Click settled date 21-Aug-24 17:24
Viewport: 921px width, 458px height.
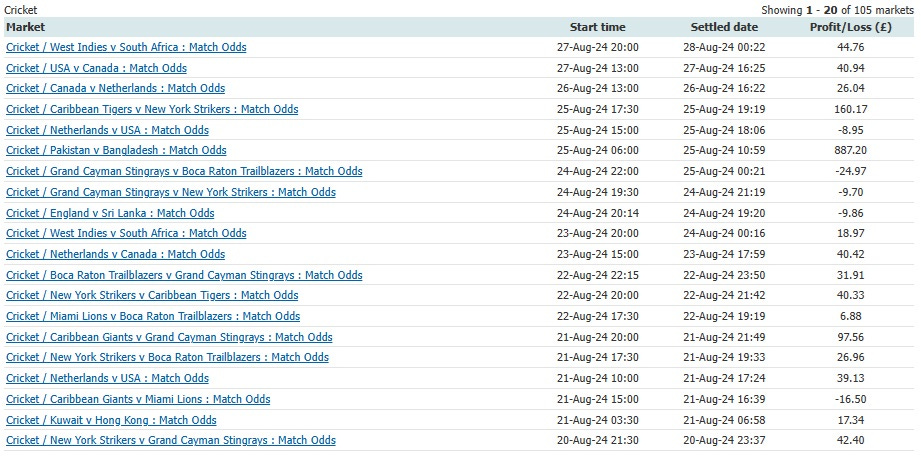[724, 378]
